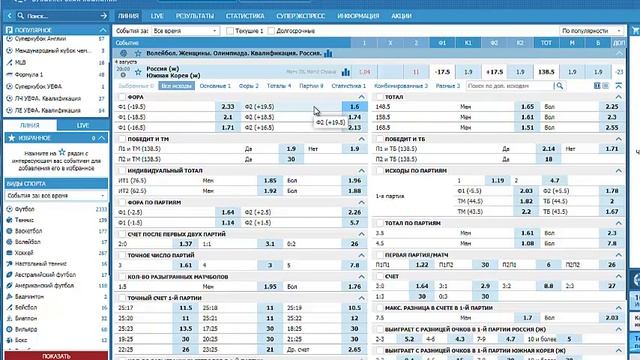Bet on 3:0 score odds 1.64
640x360 pixels.
click(422, 286)
